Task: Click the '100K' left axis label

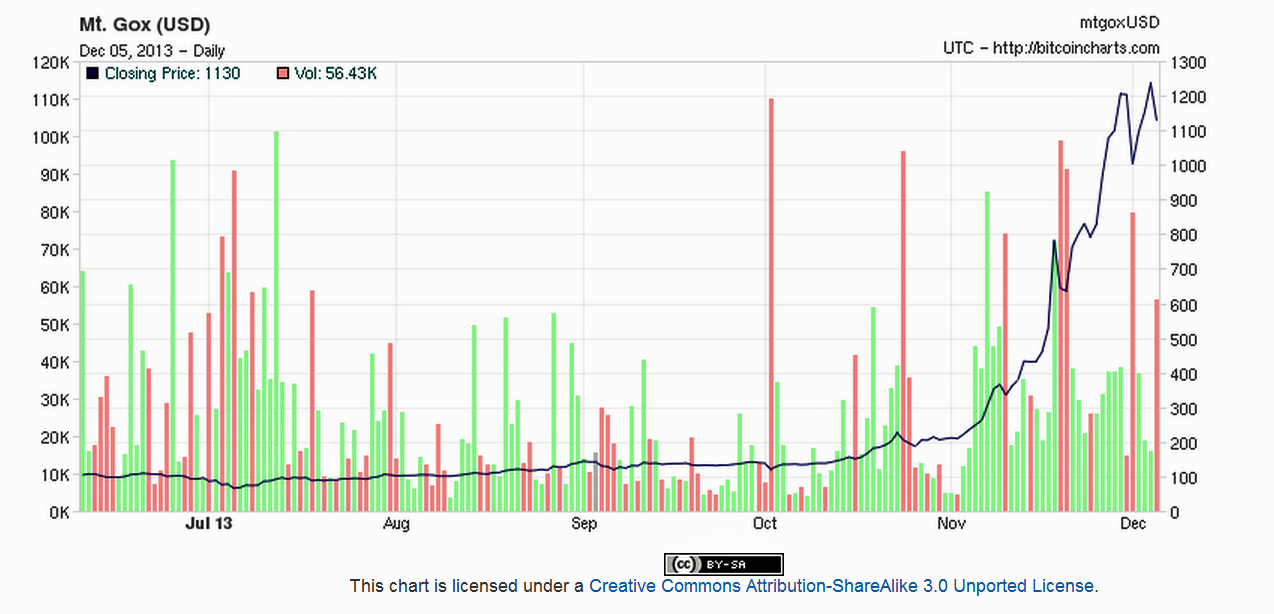Action: tap(53, 137)
